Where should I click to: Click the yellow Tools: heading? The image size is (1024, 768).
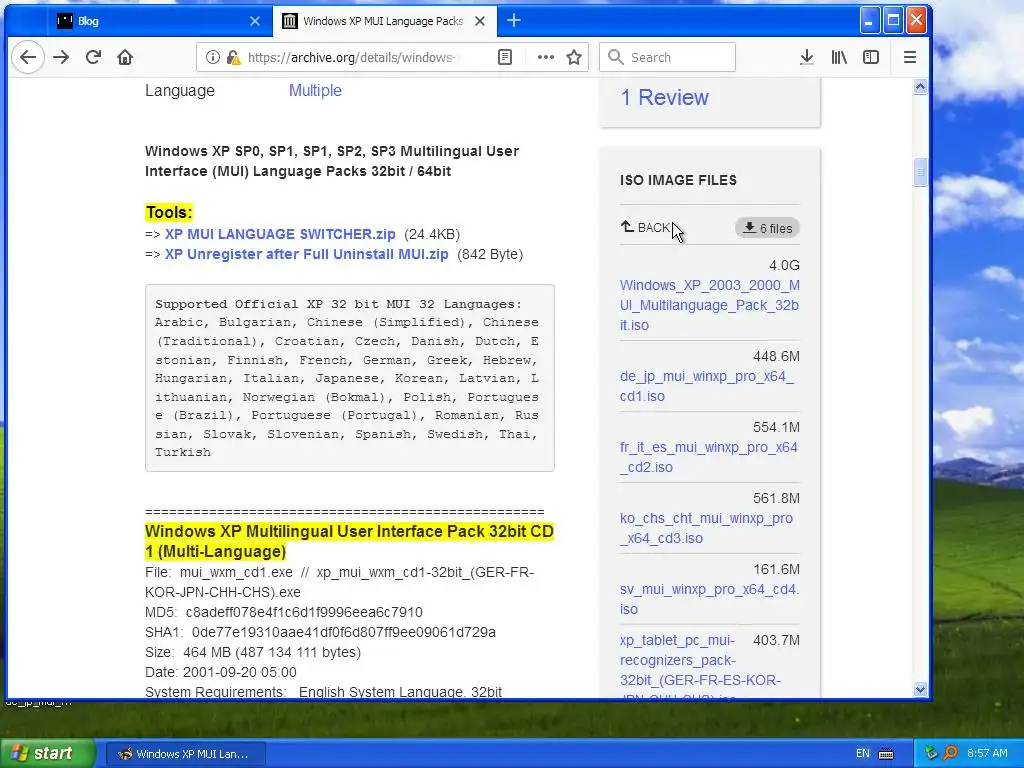click(168, 212)
